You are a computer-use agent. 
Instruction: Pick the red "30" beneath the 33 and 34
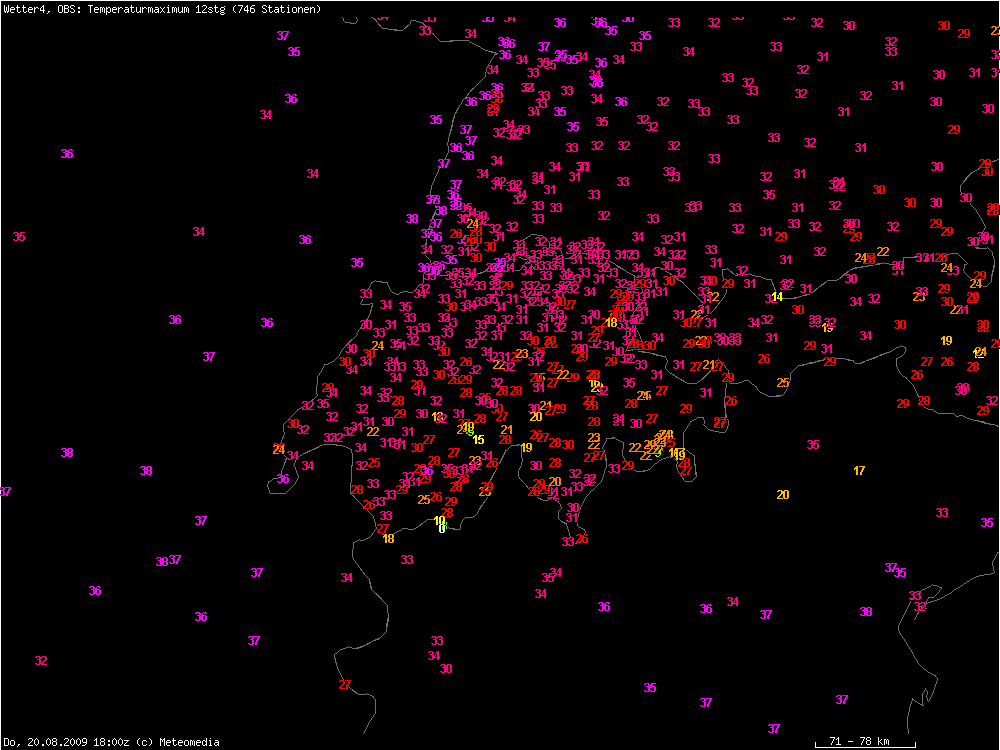(446, 668)
